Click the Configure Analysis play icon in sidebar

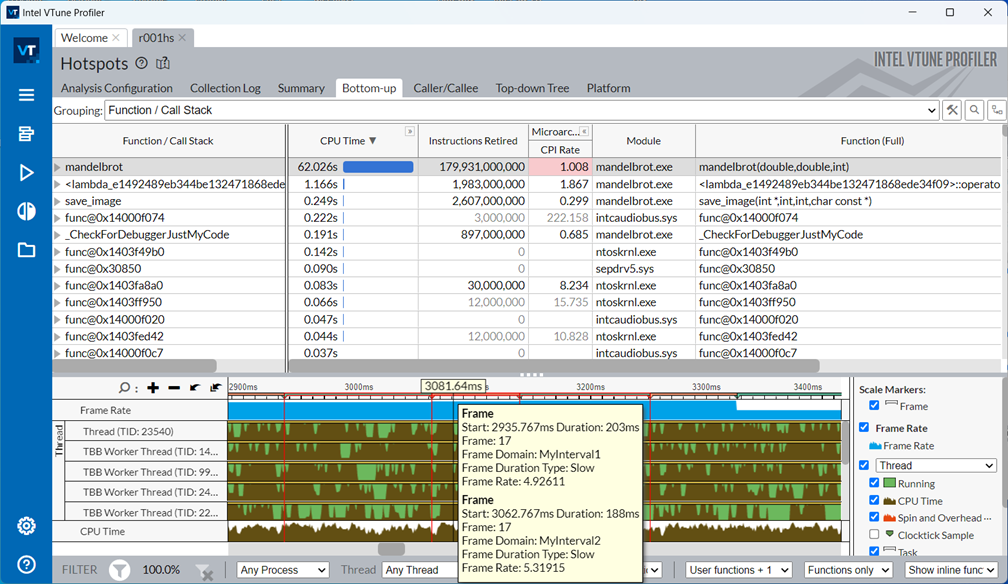(26, 173)
